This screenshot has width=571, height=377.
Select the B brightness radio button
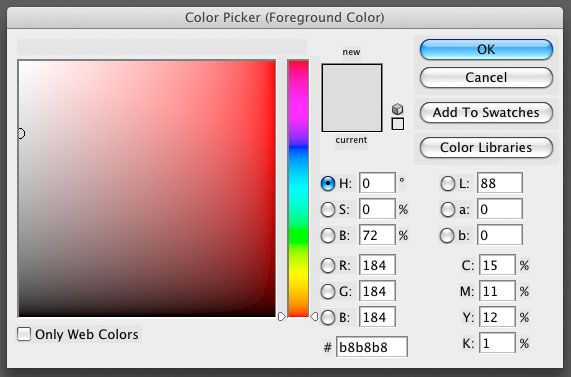(328, 236)
